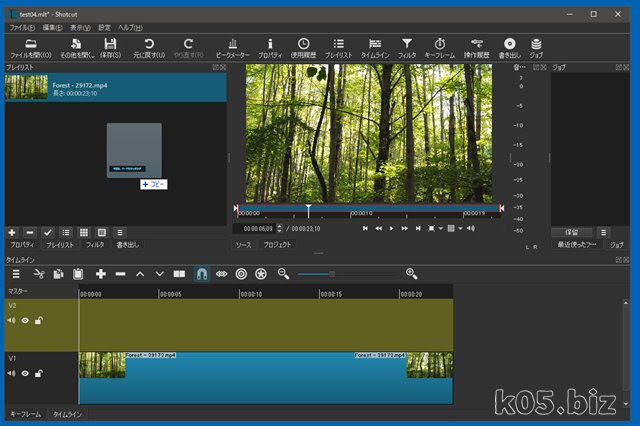
Task: Zoom out the timeline
Action: pos(283,274)
